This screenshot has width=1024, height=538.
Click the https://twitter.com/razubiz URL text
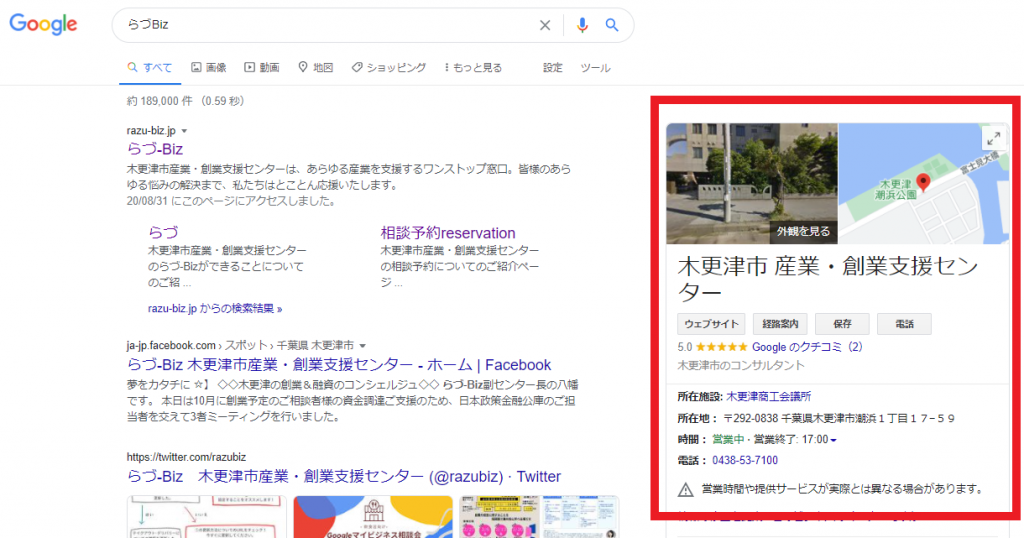click(x=186, y=457)
